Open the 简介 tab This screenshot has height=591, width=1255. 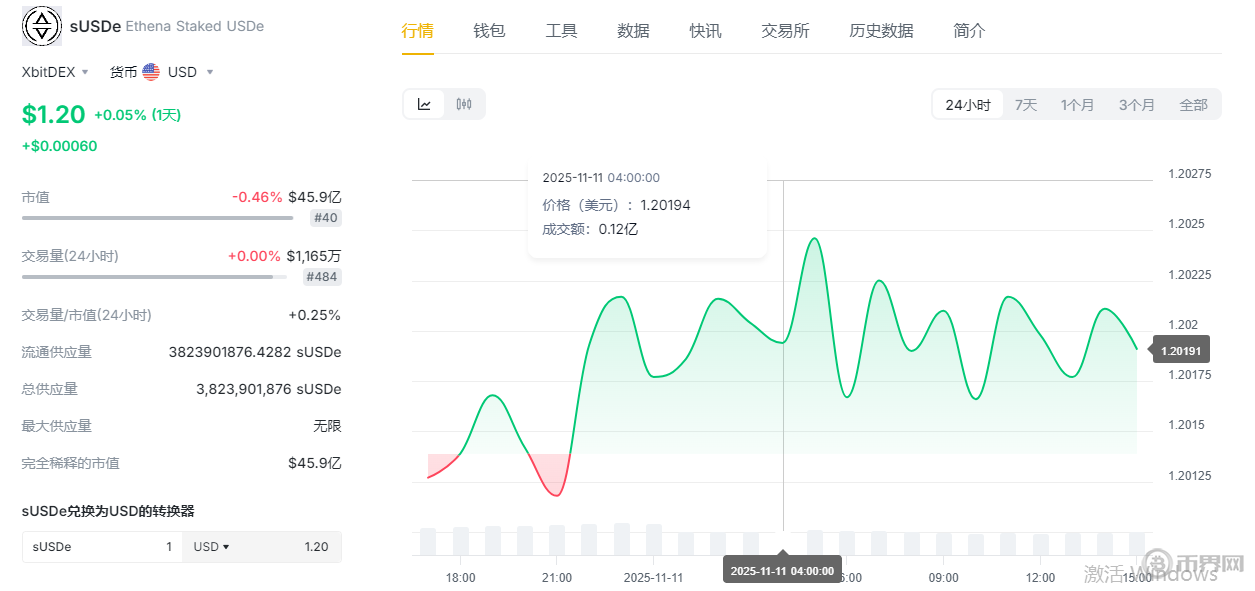click(x=970, y=30)
